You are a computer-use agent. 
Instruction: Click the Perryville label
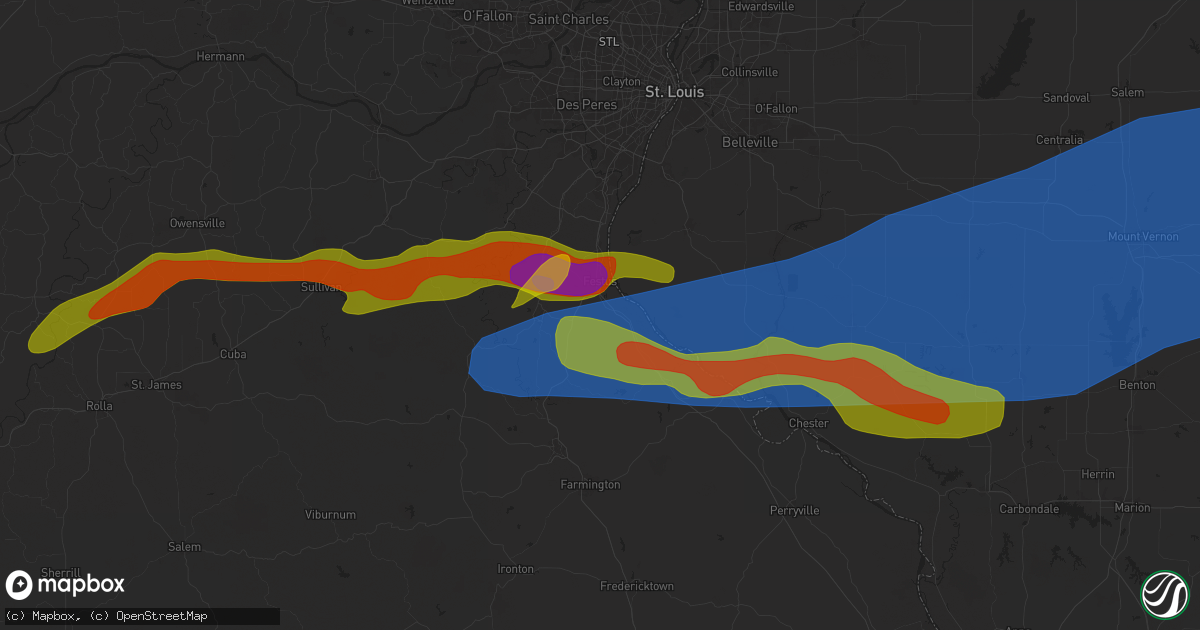pyautogui.click(x=795, y=511)
